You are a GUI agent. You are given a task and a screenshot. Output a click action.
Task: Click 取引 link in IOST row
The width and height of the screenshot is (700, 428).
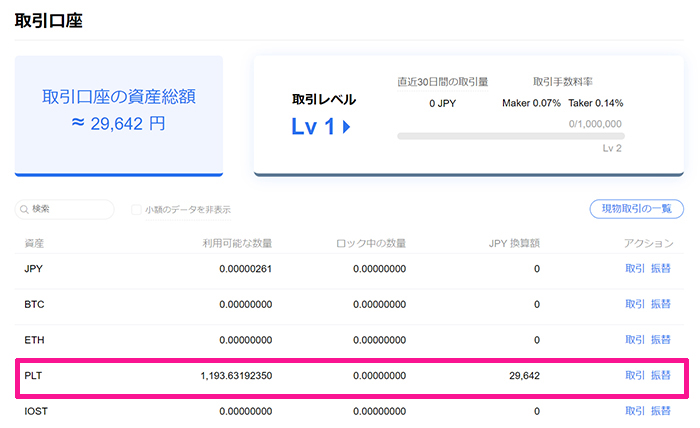point(635,411)
